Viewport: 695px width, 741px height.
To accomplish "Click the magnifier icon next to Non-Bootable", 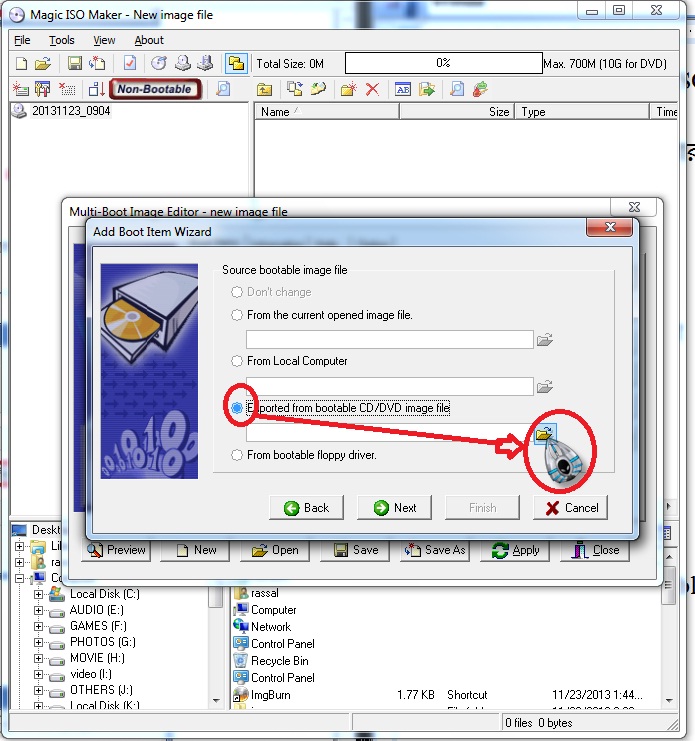I will (x=223, y=89).
